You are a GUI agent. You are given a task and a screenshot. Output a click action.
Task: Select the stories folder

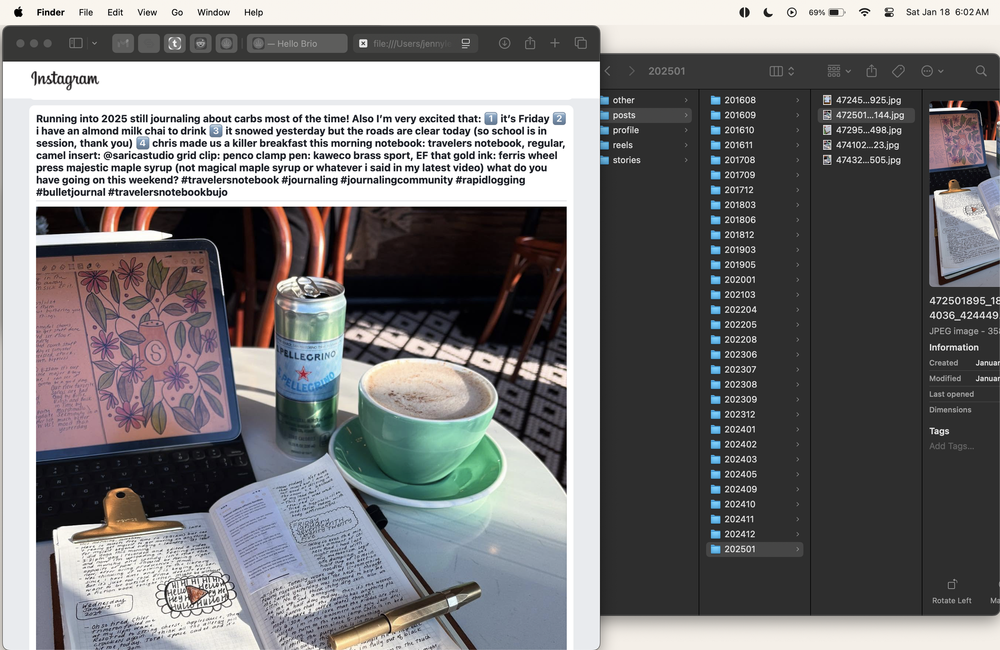click(x=644, y=160)
